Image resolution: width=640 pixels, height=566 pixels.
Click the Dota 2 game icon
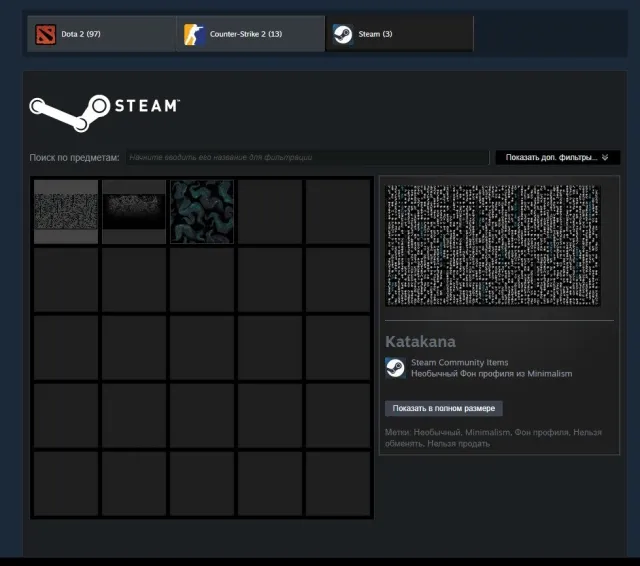pyautogui.click(x=45, y=34)
